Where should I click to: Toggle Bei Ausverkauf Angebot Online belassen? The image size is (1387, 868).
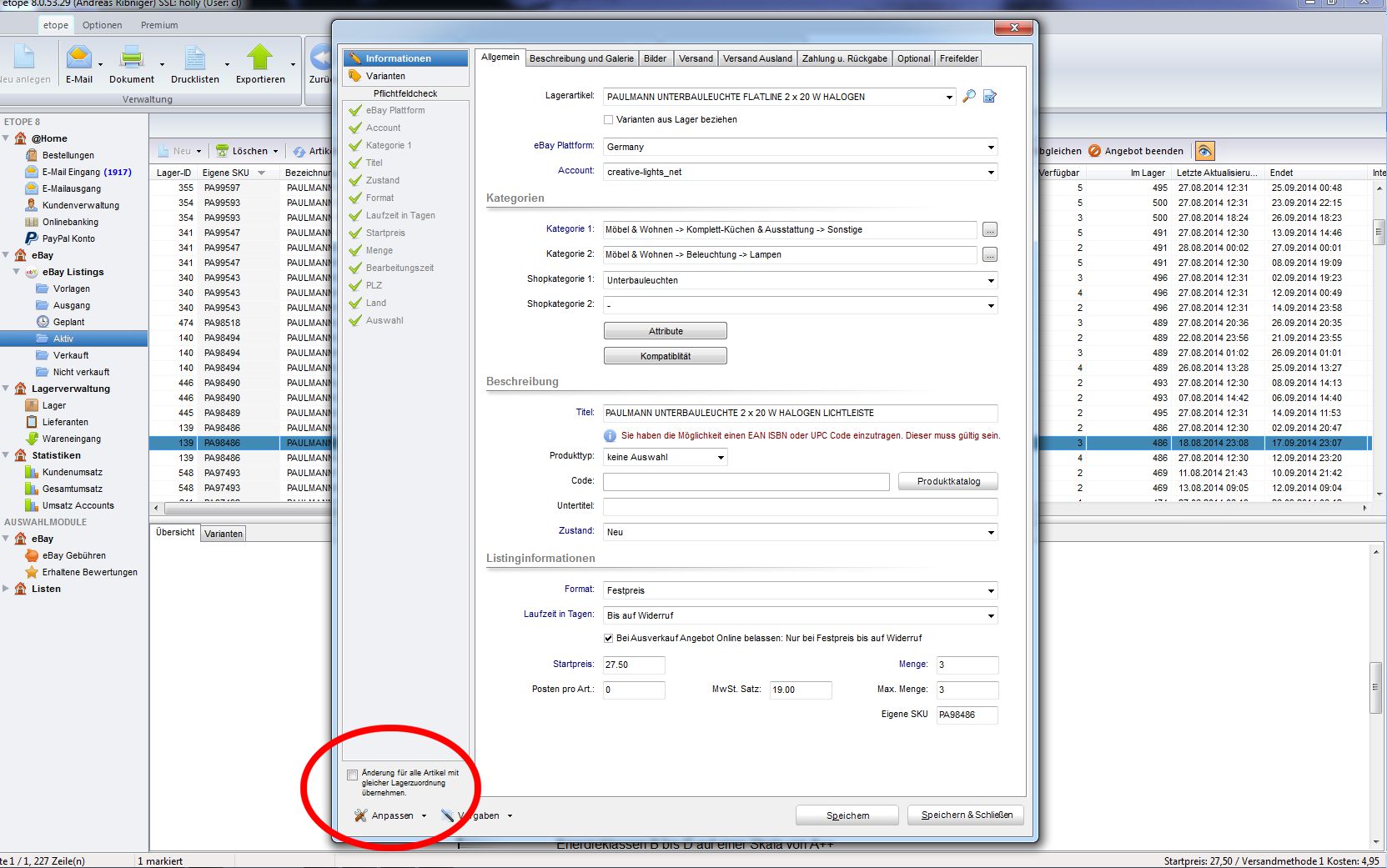[608, 639]
